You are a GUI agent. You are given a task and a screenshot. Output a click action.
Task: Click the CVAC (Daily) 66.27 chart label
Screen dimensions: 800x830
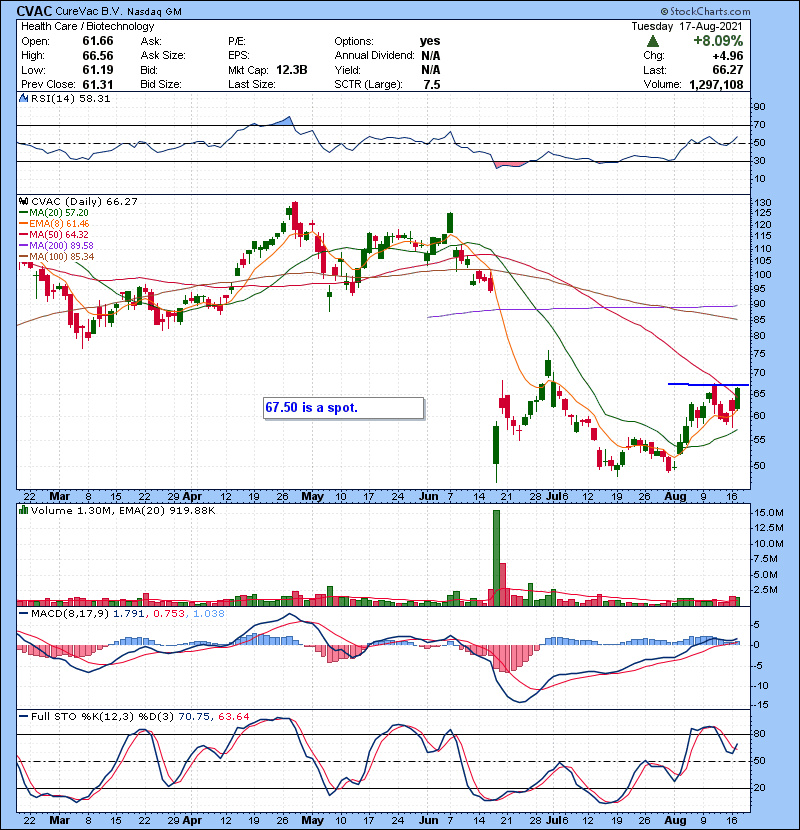(84, 202)
